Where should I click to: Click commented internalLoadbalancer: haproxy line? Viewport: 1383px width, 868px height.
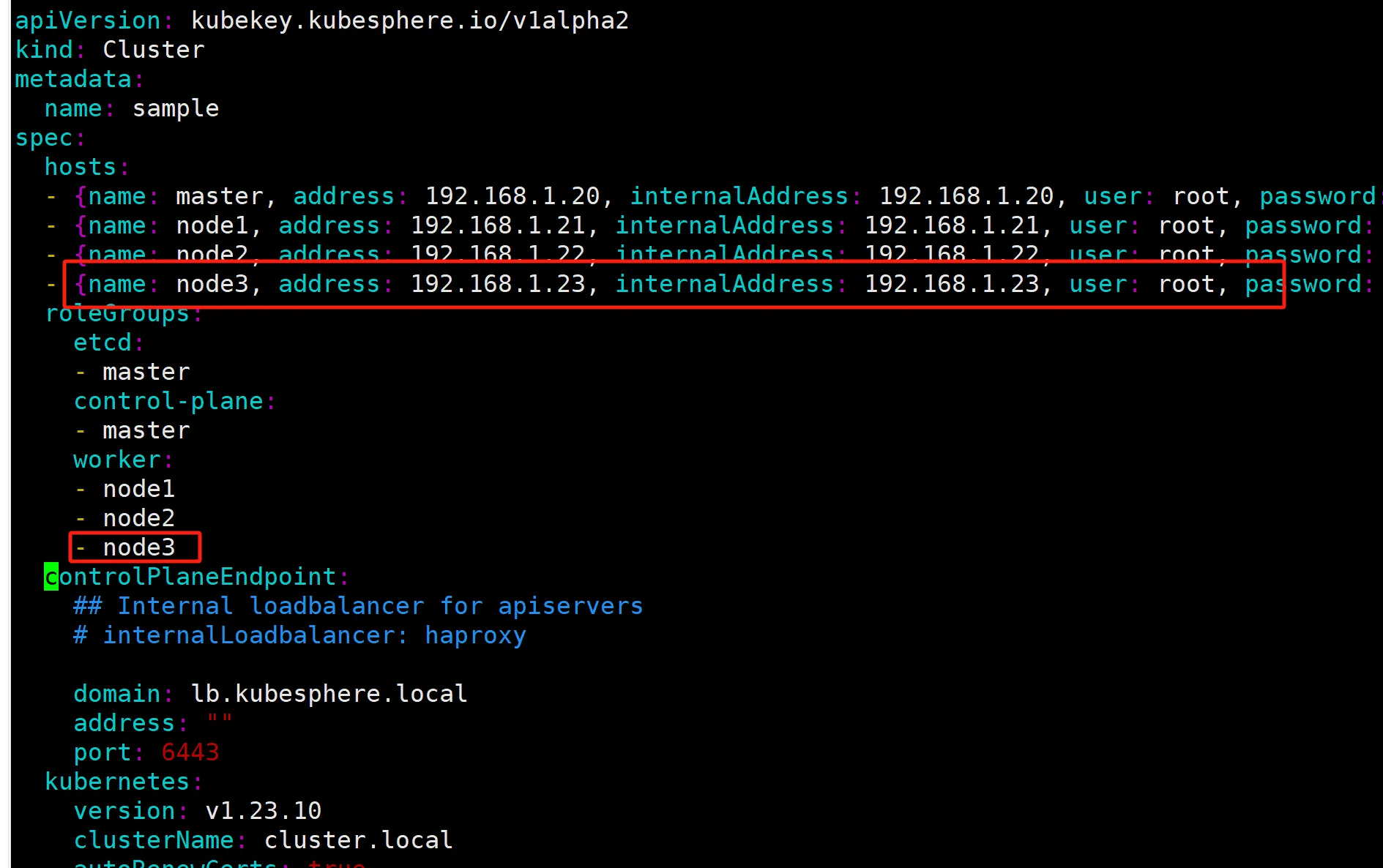(300, 635)
